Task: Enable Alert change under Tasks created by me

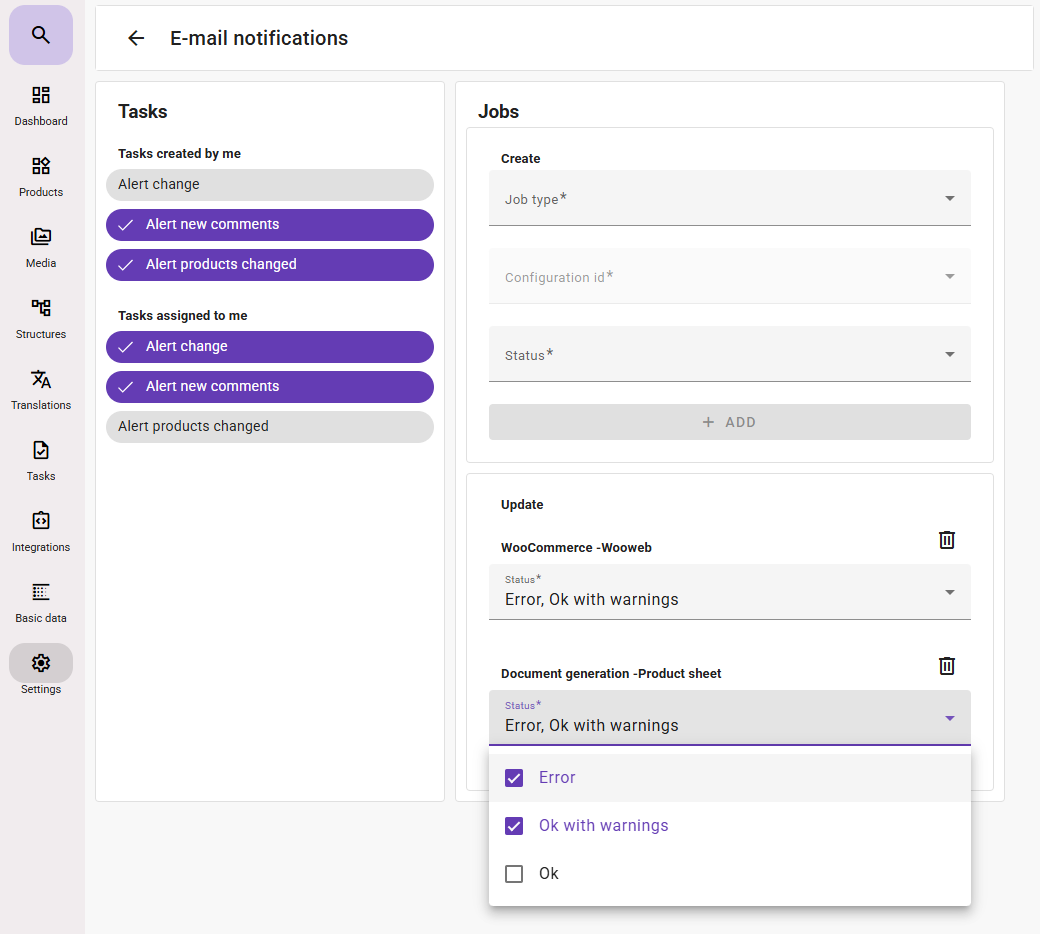Action: point(270,185)
